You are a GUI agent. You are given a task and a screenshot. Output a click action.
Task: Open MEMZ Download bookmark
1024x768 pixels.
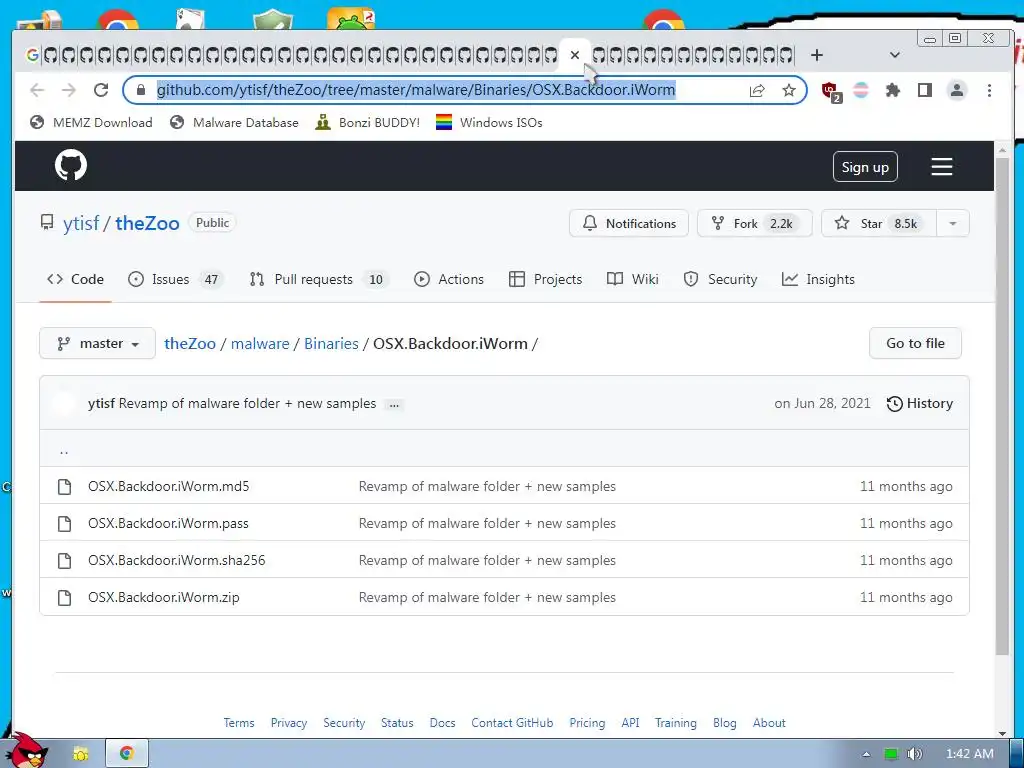pos(91,123)
